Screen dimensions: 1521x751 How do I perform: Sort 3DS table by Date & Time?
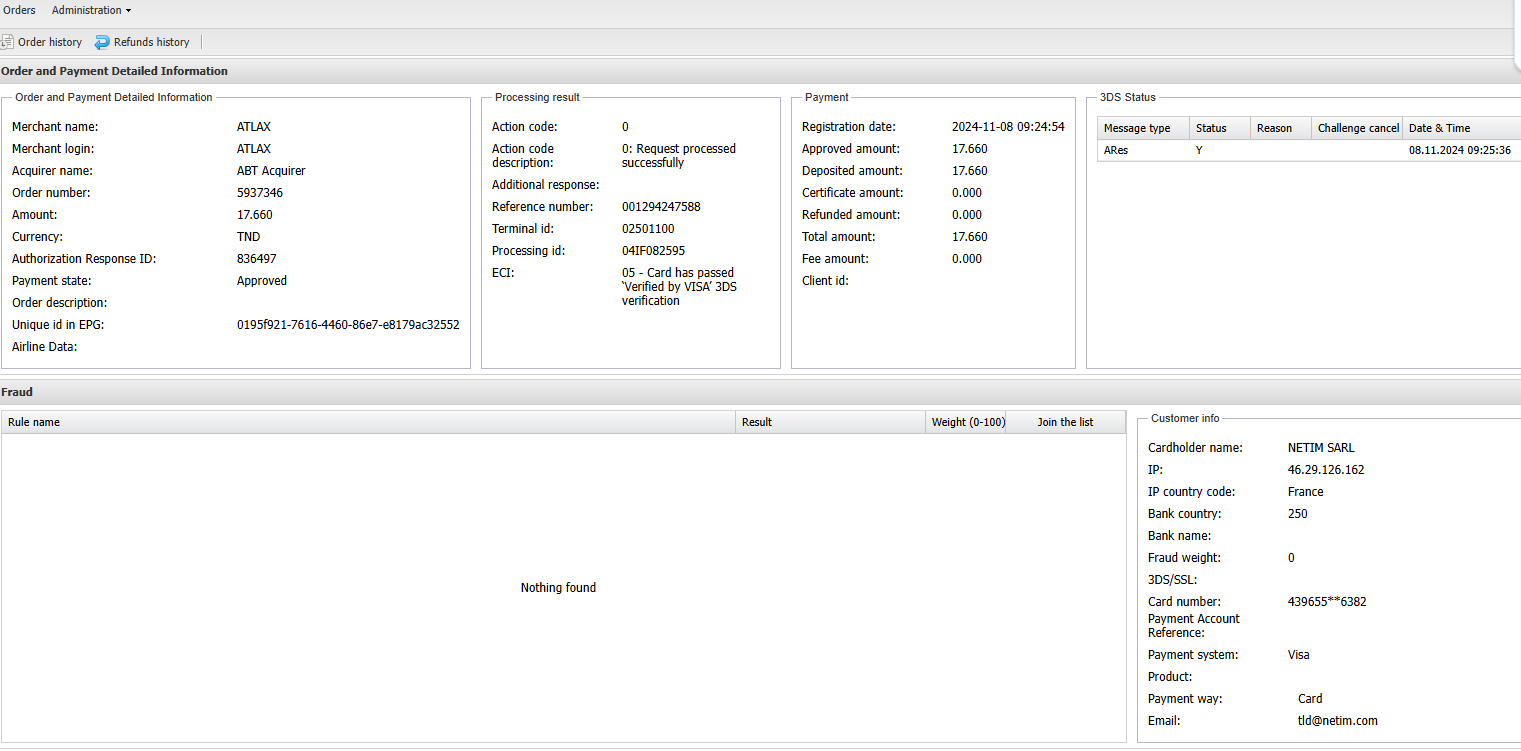click(x=1440, y=128)
